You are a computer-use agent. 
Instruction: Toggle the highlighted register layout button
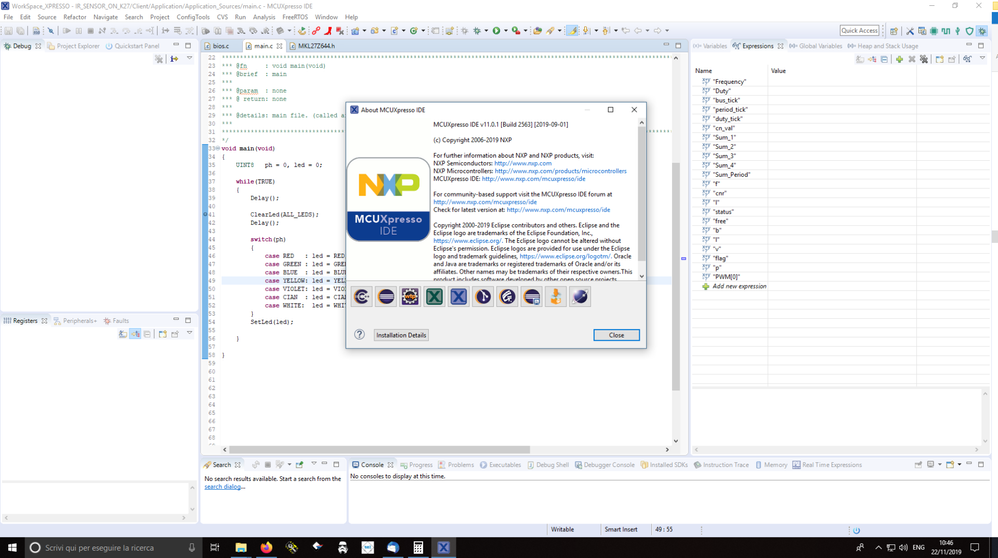pyautogui.click(x=135, y=334)
